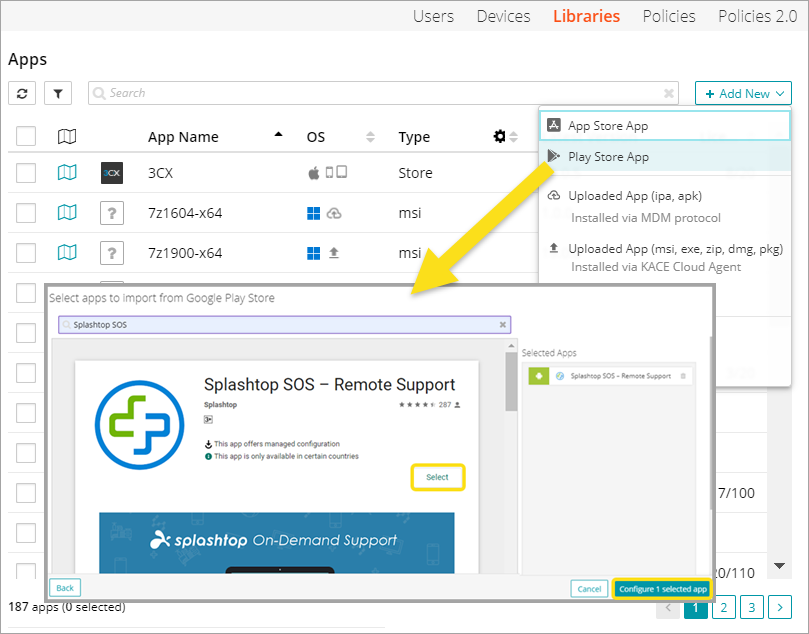
Task: Click the map icon in 3CX row
Action: click(x=67, y=173)
